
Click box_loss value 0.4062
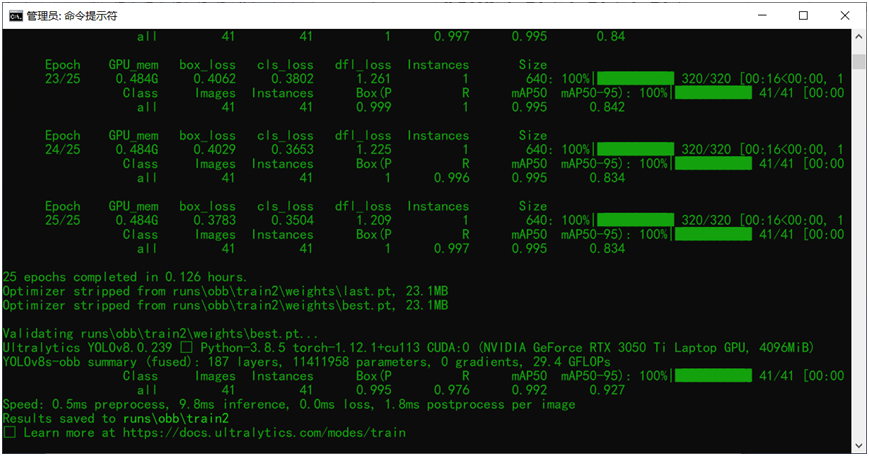214,79
